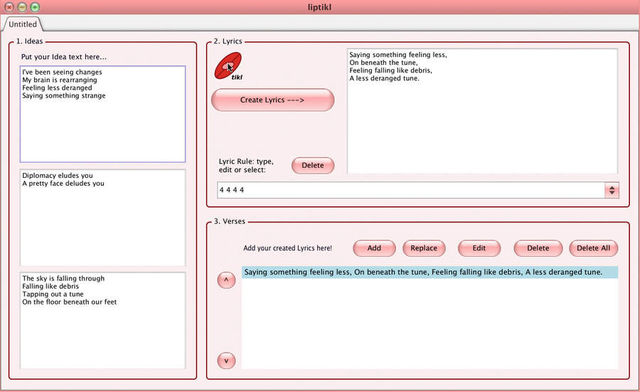Click the line 'Tapping out a tune'
Image resolution: width=640 pixels, height=392 pixels.
(53, 294)
